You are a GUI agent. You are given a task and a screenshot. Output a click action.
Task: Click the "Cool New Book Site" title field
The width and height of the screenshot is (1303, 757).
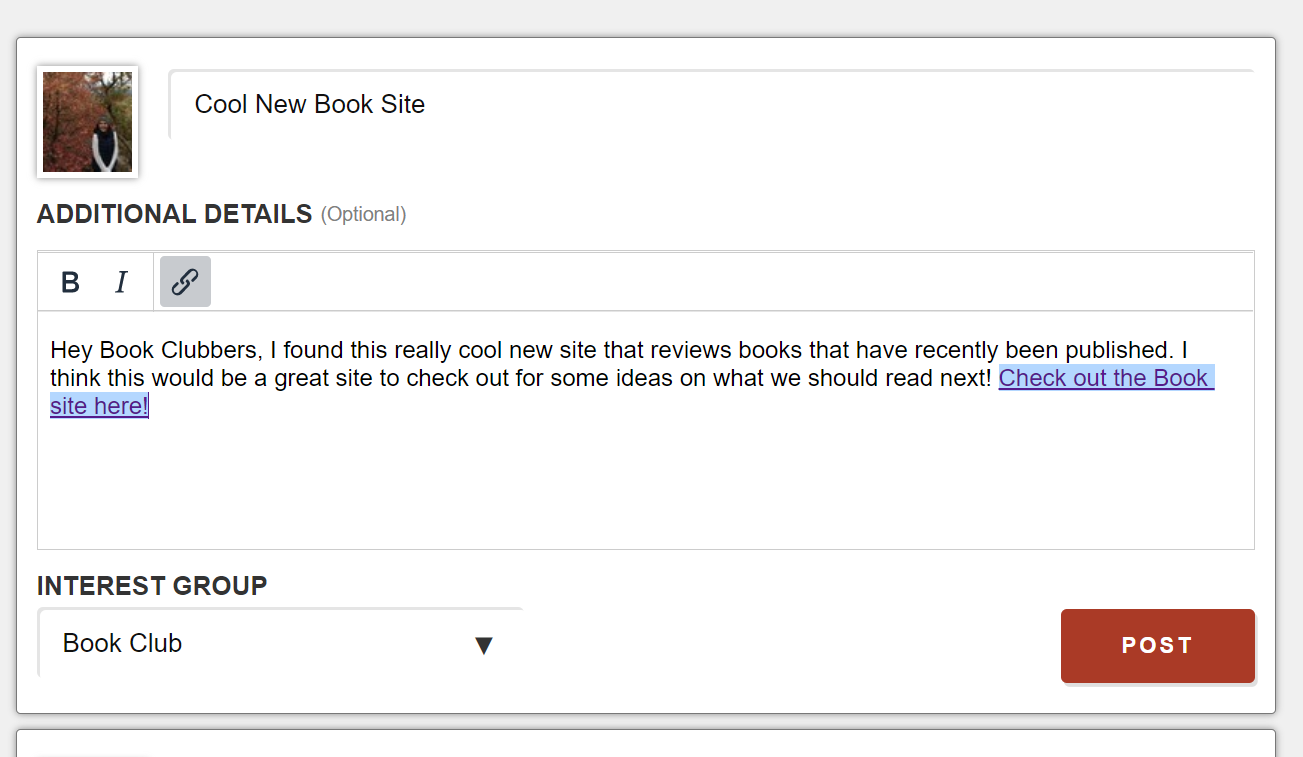pyautogui.click(x=711, y=104)
